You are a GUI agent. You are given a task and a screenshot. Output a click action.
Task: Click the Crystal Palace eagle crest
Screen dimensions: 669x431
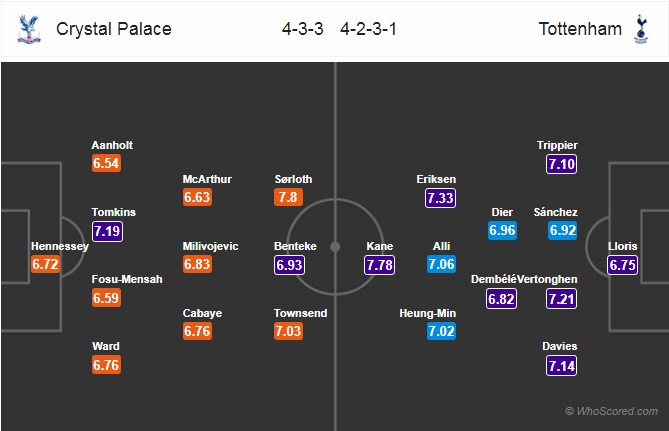[29, 29]
